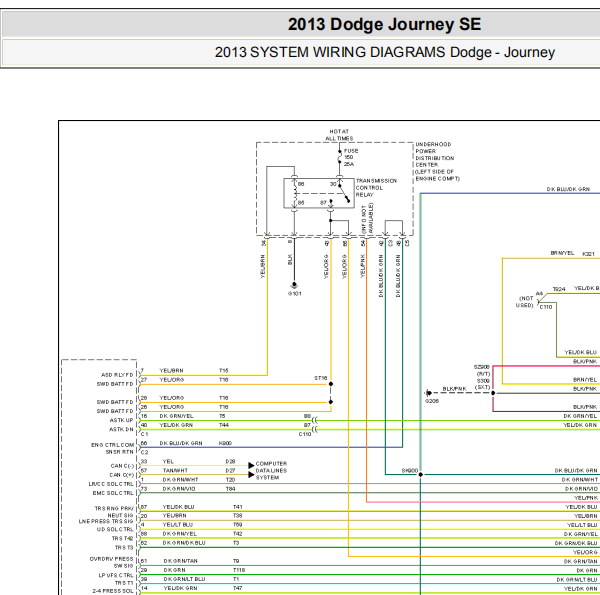Click 'TRANSMISSION CONTROL RELAY' label
This screenshot has width=600, height=595.
click(x=376, y=187)
